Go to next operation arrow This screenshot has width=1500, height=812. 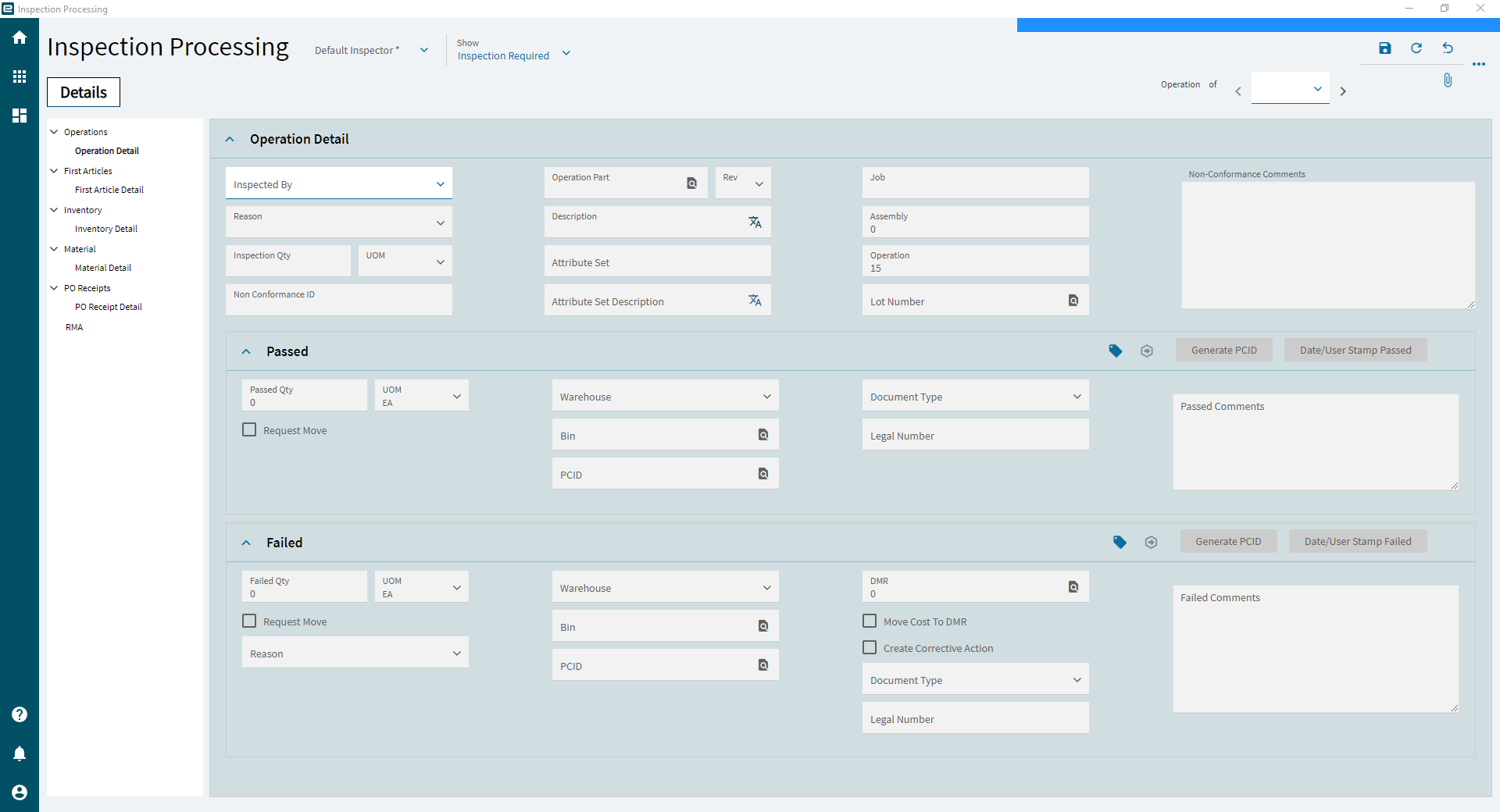click(x=1343, y=91)
